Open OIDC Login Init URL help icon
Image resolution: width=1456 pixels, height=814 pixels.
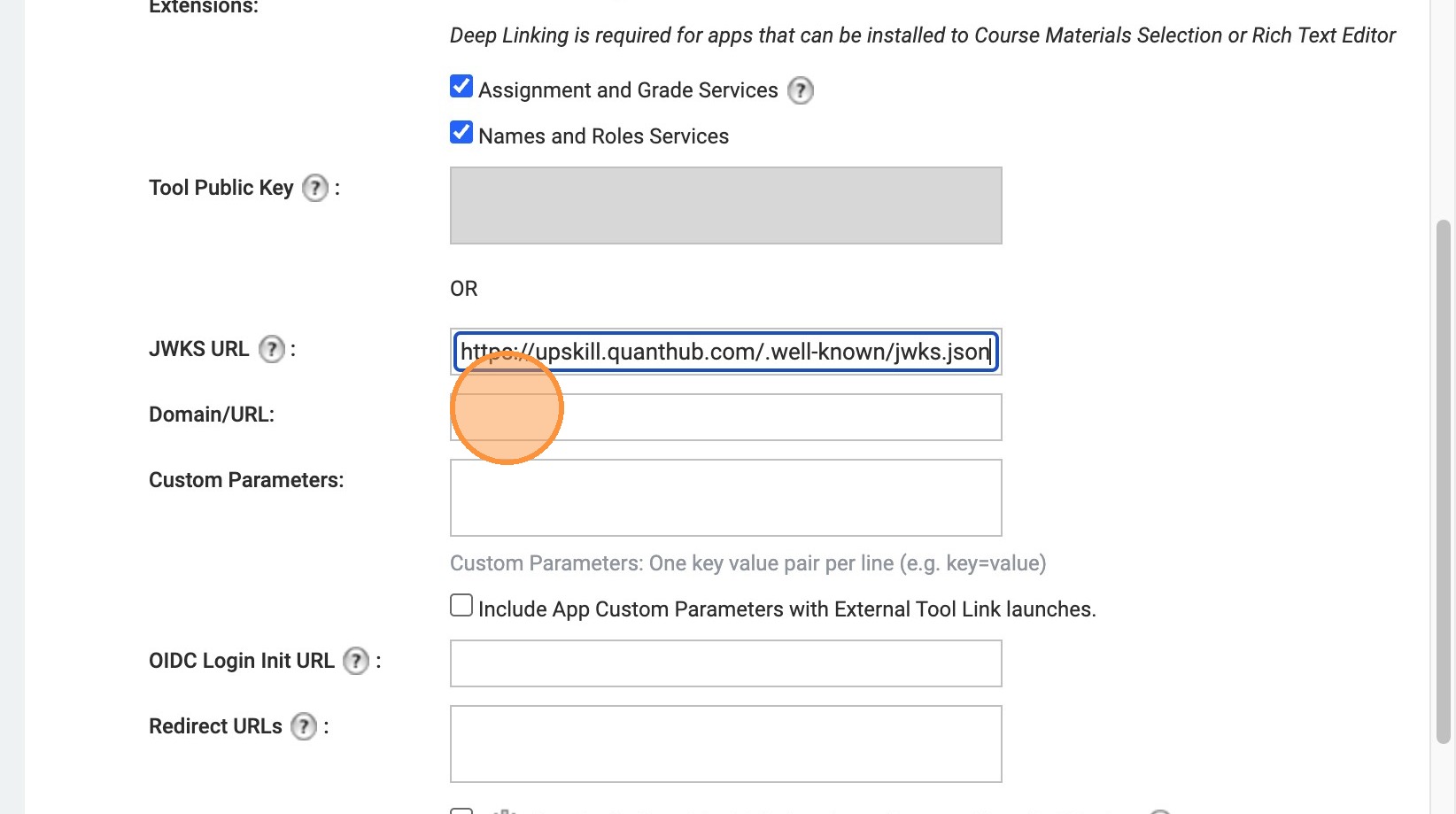[356, 661]
